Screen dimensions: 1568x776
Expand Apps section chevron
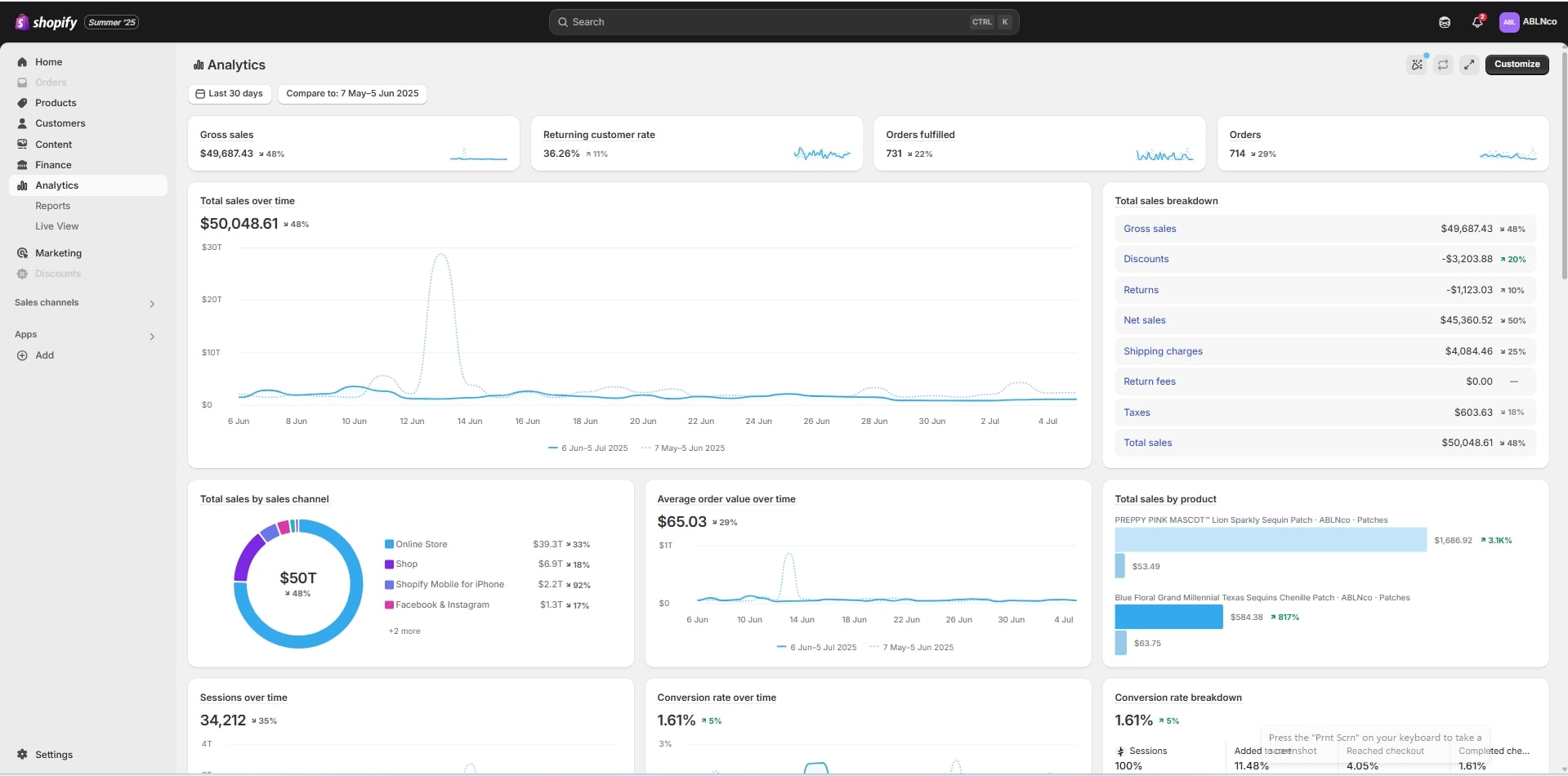152,337
